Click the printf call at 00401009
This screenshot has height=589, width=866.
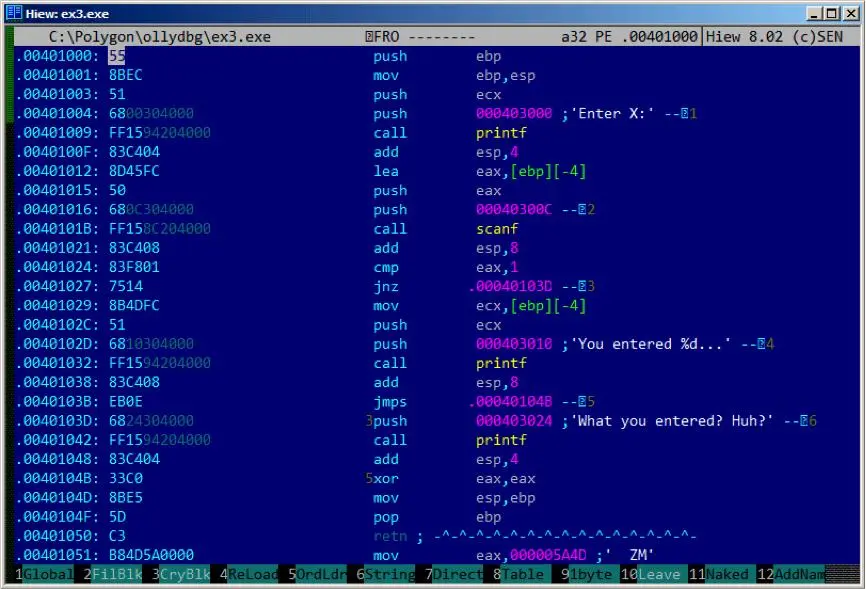click(x=501, y=133)
